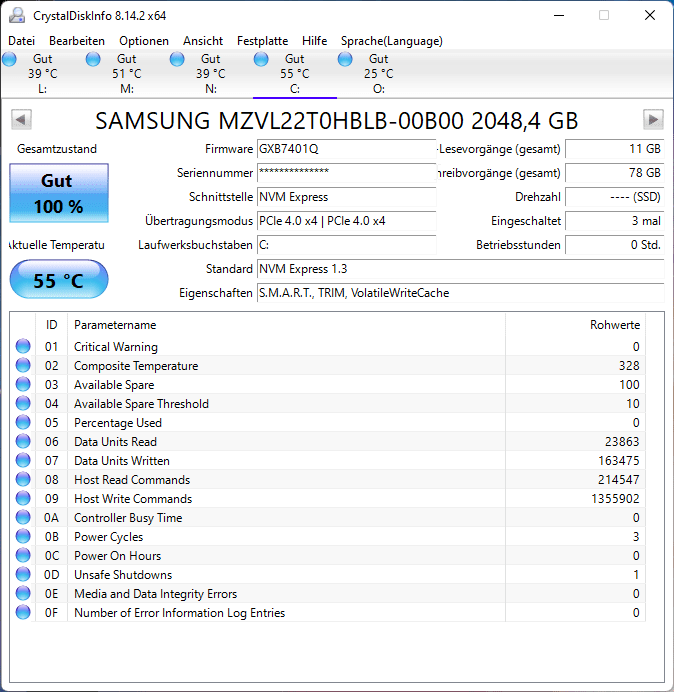Select drive C: at 55 °C
Viewport: 674px width, 692px height.
coord(294,74)
